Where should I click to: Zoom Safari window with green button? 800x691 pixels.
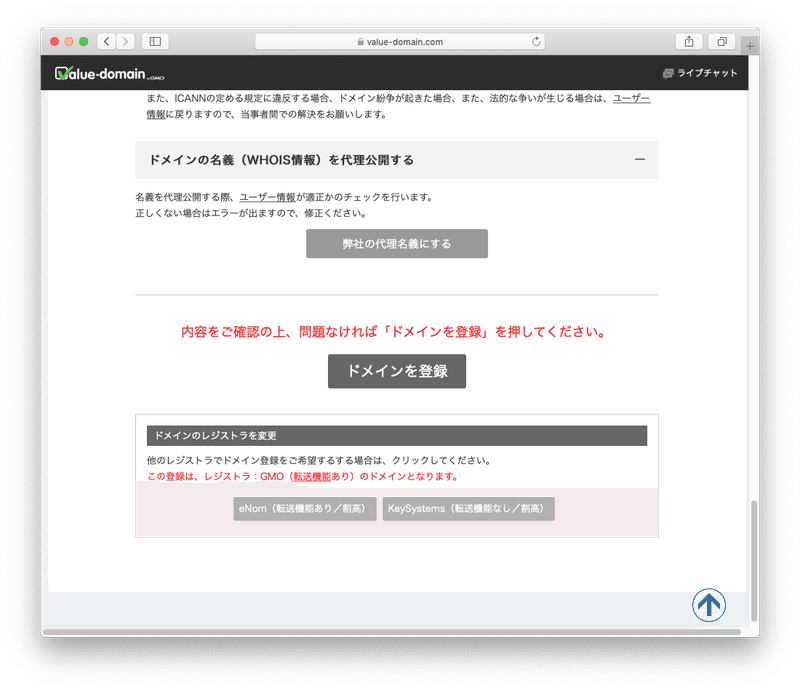(84, 41)
